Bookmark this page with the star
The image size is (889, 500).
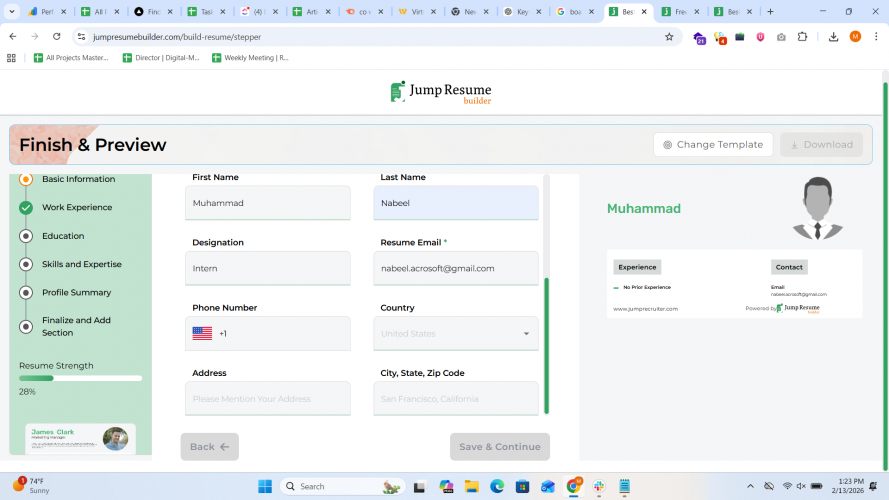669,36
